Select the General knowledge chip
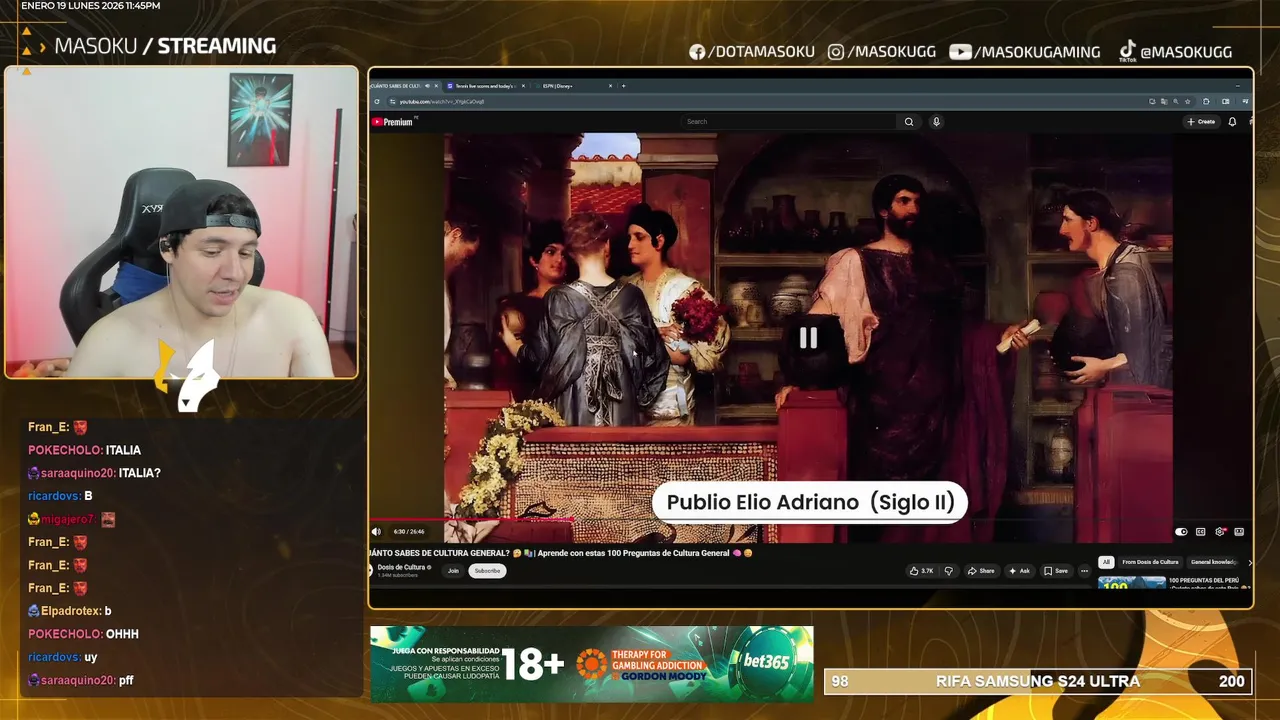 click(x=1214, y=562)
